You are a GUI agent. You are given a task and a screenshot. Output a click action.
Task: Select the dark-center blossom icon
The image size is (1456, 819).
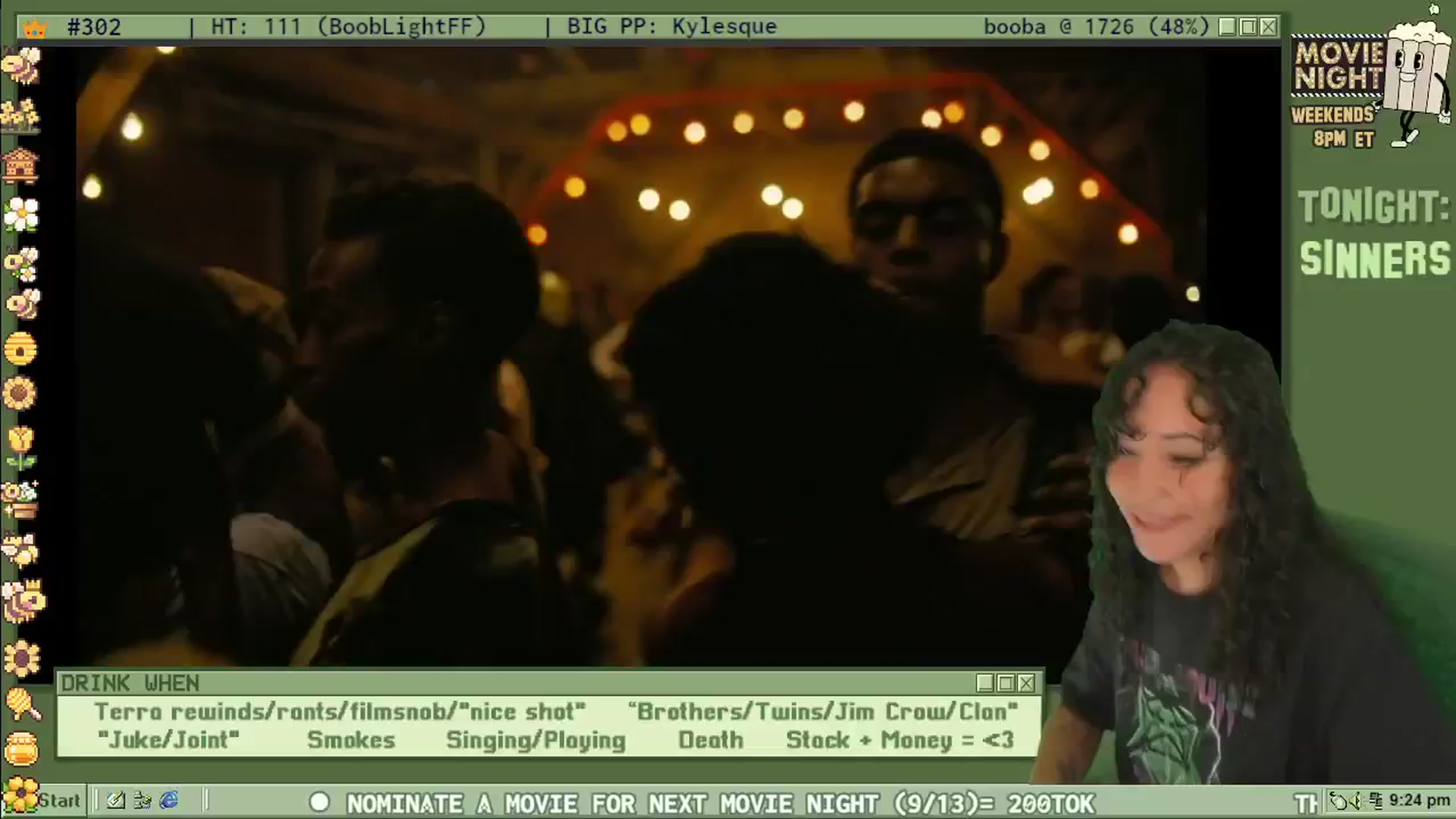(x=21, y=657)
